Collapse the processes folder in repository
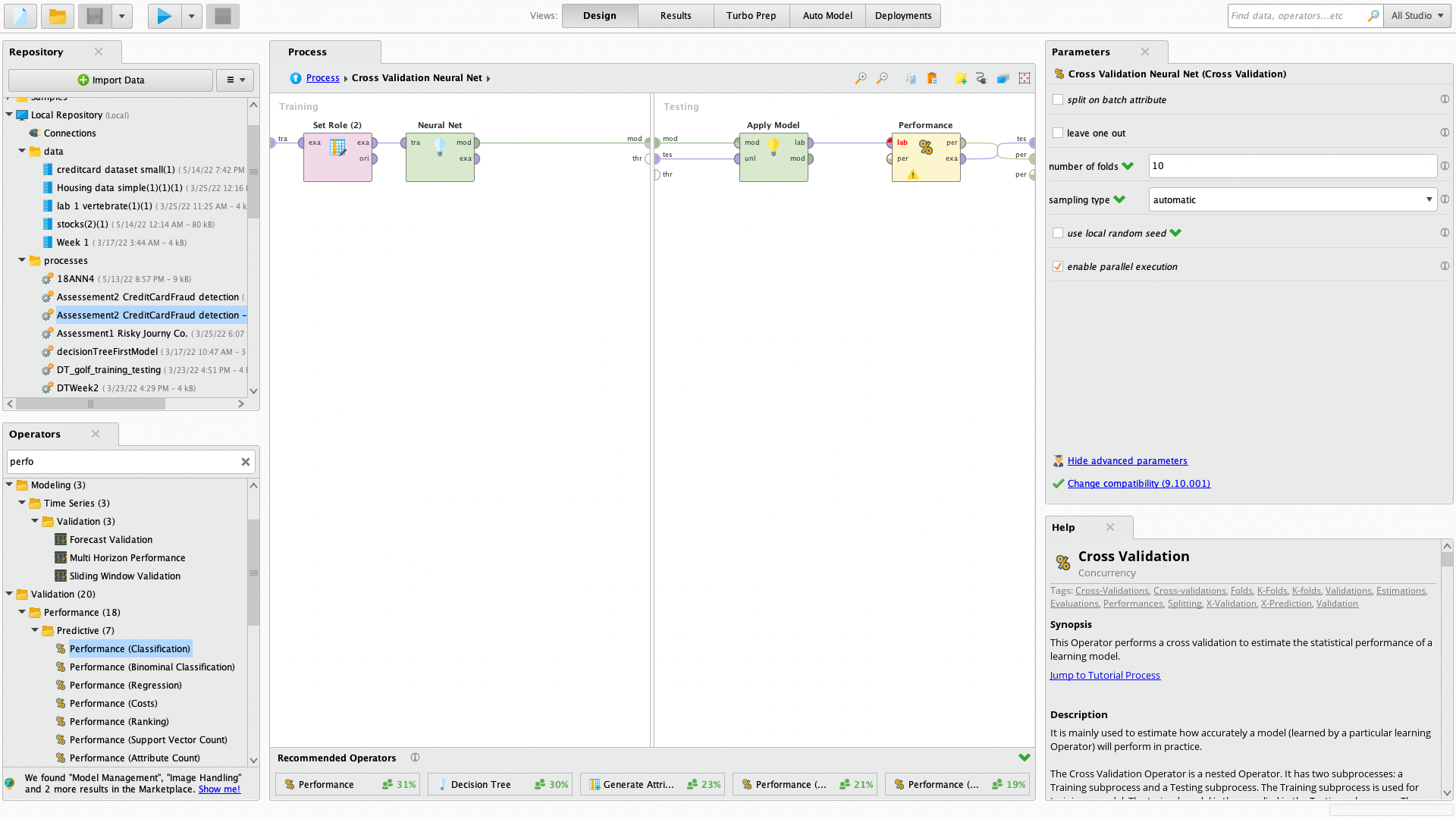Screen dimensions: 1456x819 tap(22, 260)
